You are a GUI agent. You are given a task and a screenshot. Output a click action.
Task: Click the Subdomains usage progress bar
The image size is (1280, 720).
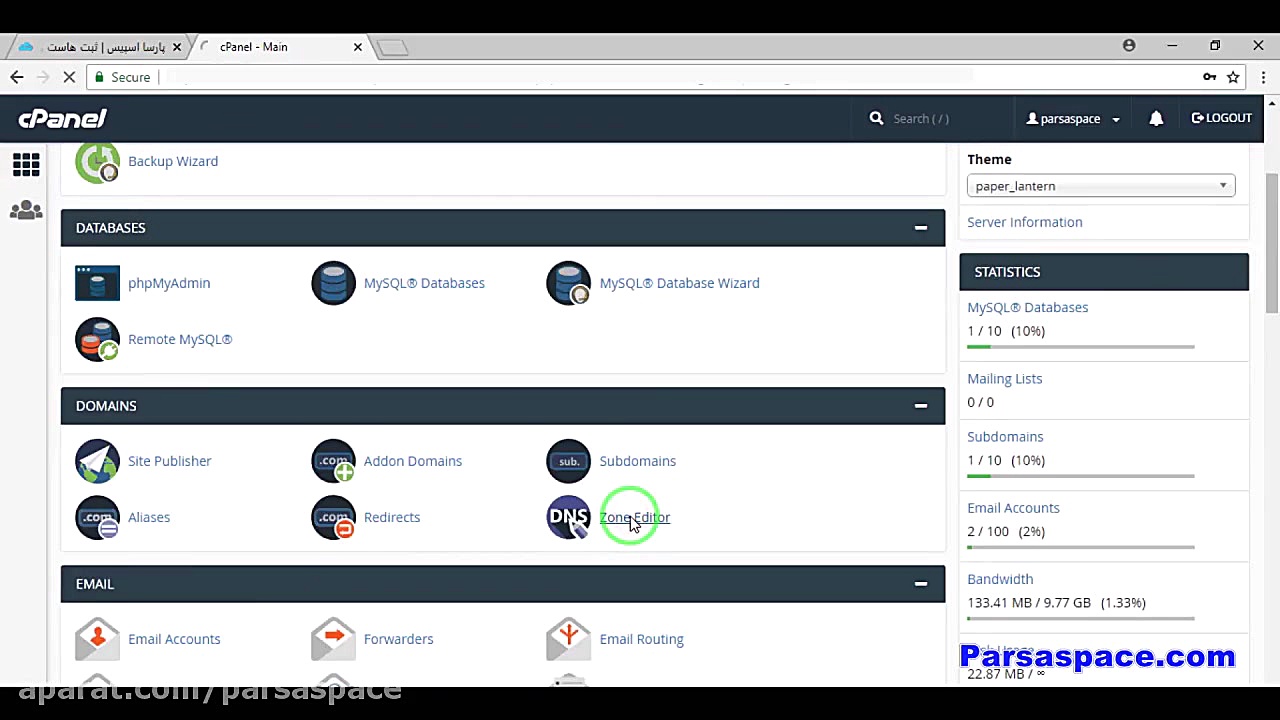pyautogui.click(x=1081, y=475)
